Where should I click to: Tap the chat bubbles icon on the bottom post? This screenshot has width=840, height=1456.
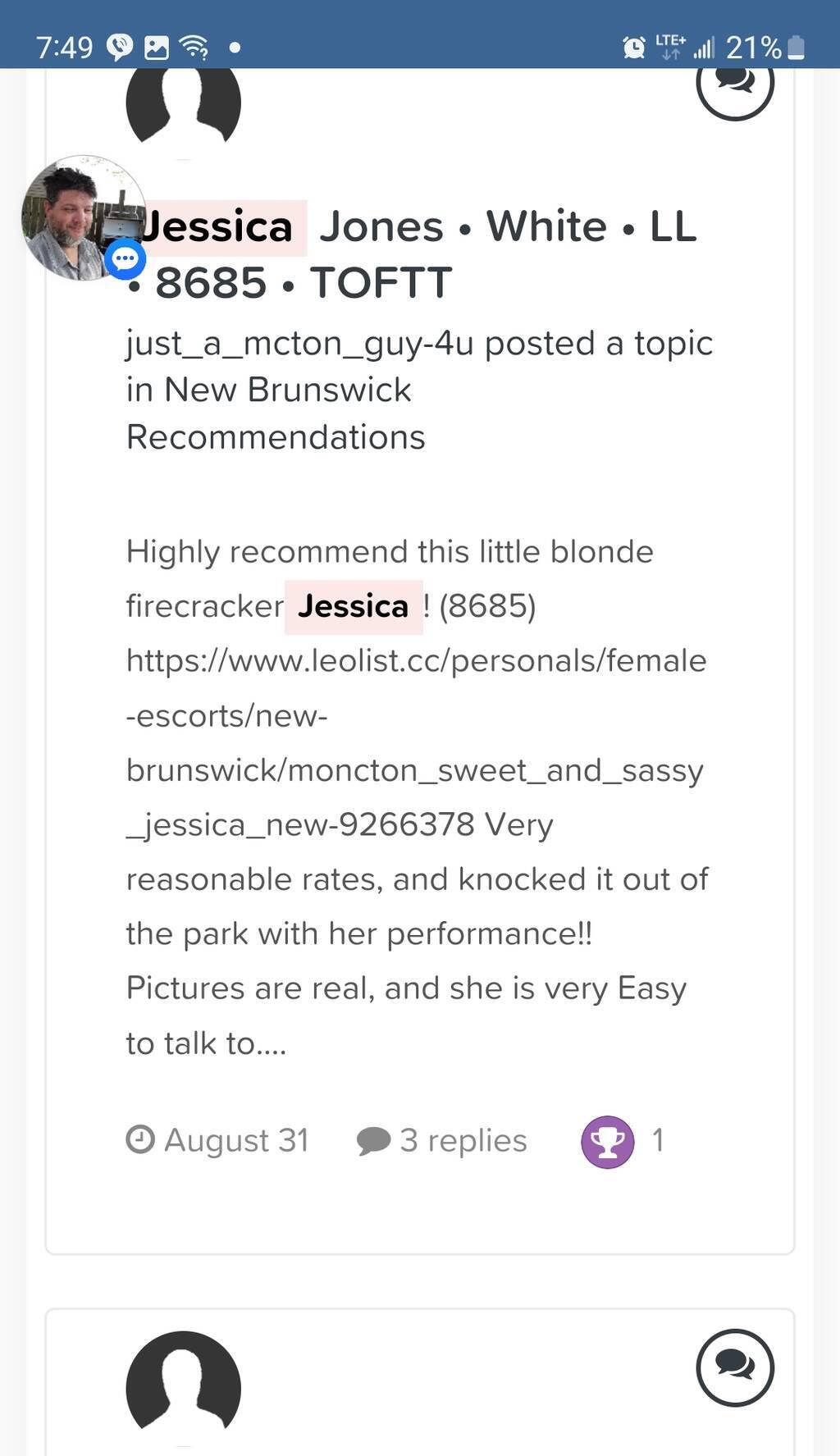pyautogui.click(x=735, y=1367)
